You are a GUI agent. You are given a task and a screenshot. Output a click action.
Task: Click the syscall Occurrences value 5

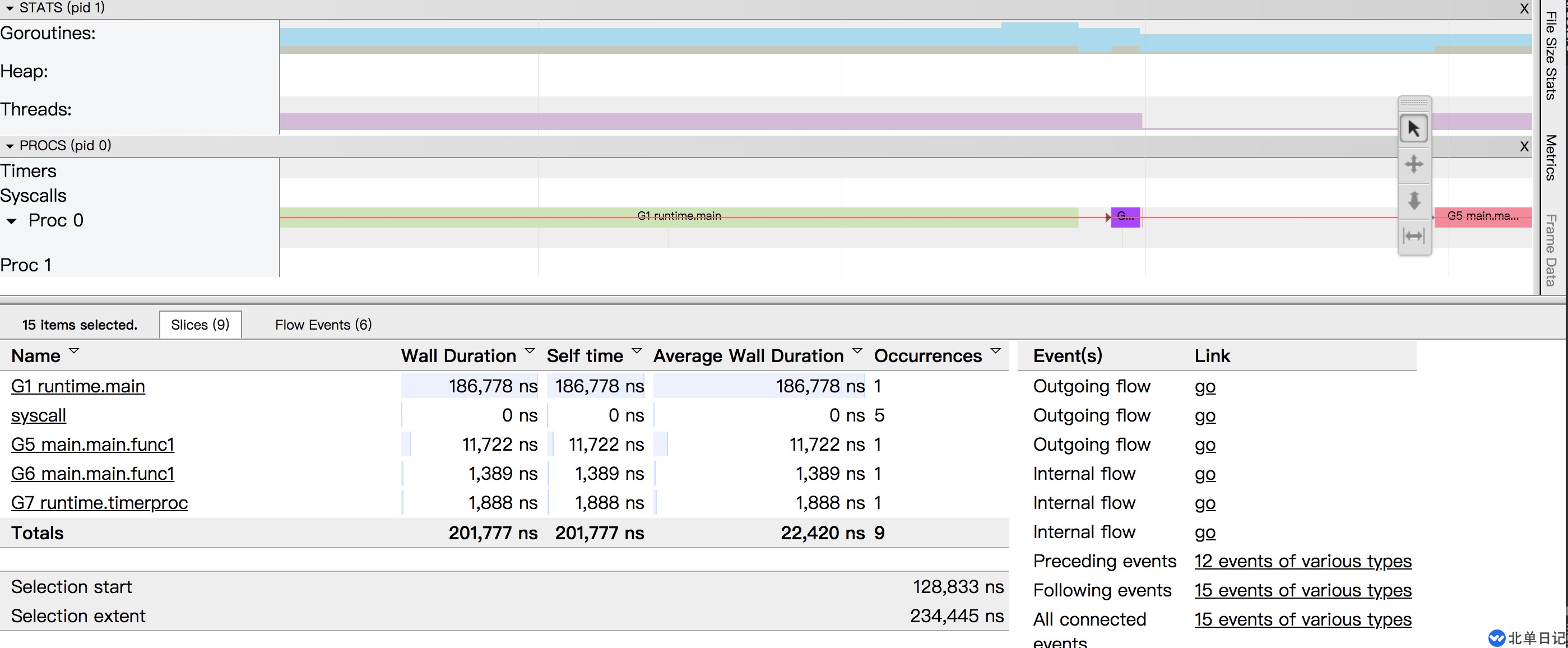tap(879, 415)
